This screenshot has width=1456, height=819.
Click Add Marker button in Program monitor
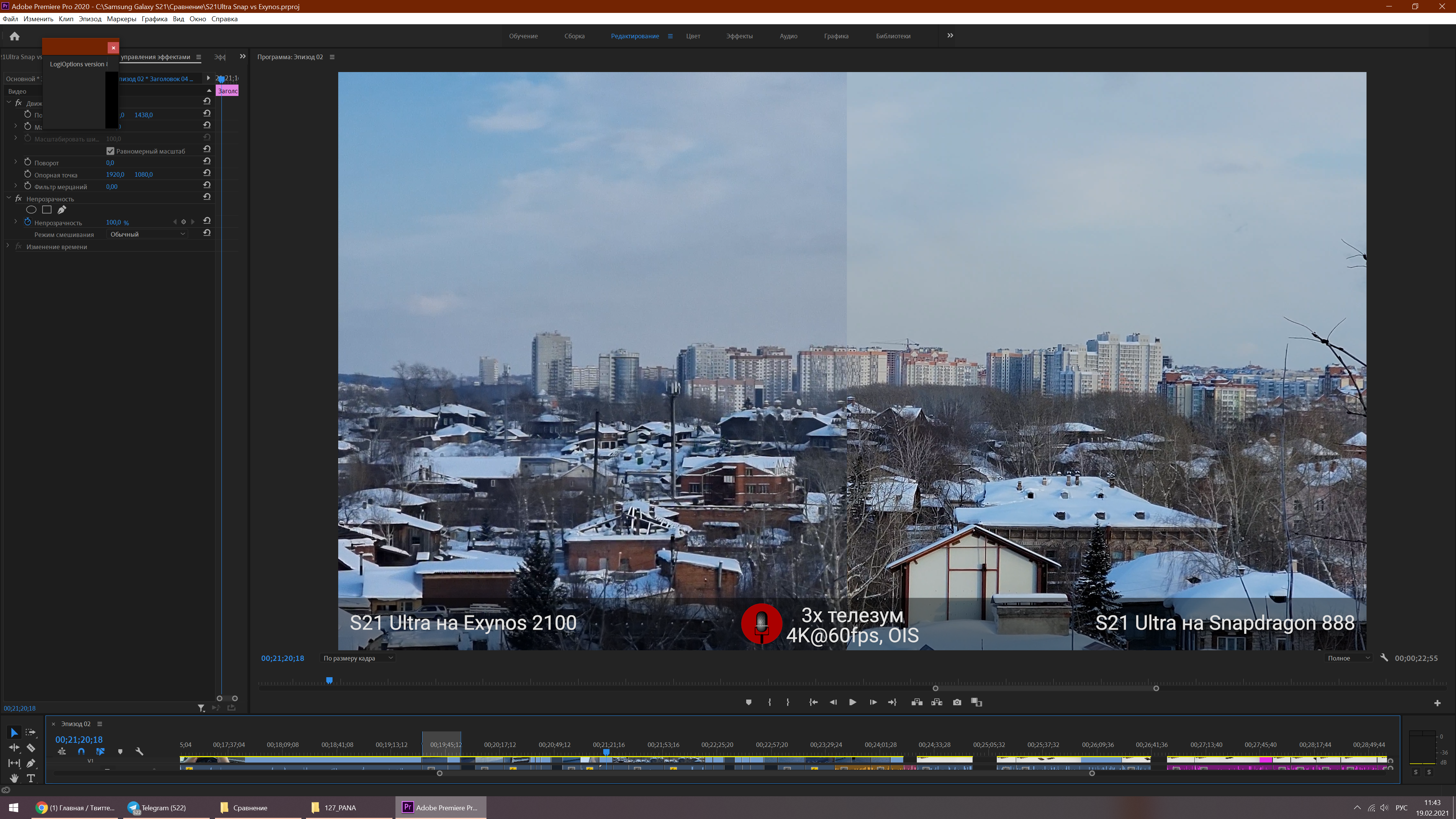pyautogui.click(x=748, y=702)
